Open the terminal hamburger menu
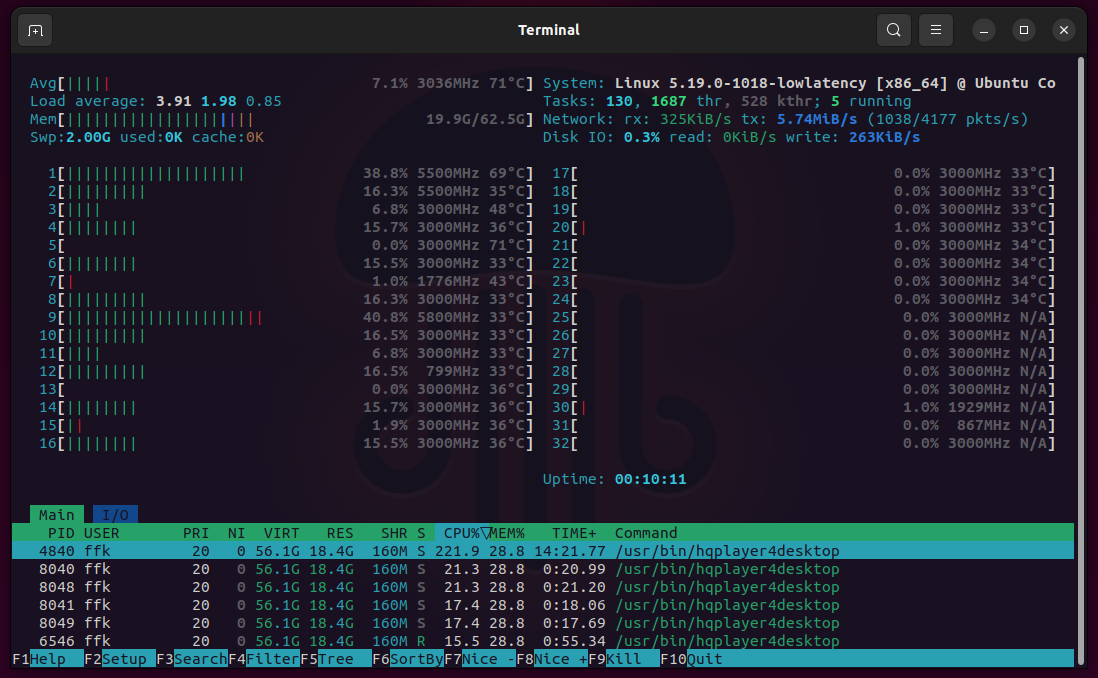The height and width of the screenshot is (678, 1098). tap(935, 30)
